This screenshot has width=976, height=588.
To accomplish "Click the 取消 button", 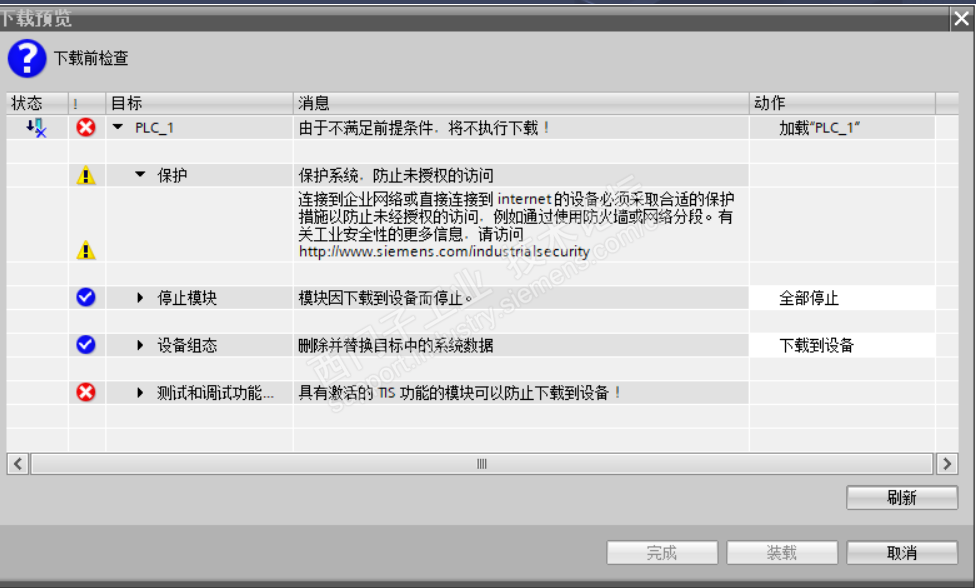I will [x=902, y=553].
